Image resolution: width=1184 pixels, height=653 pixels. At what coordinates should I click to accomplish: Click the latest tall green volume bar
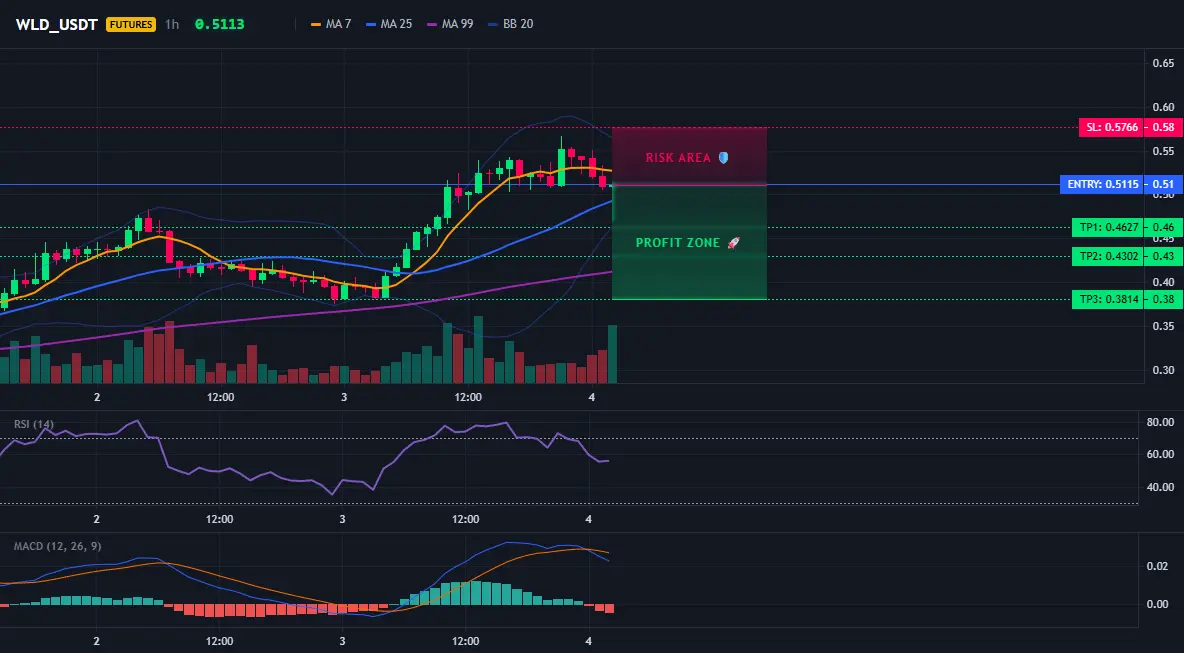pyautogui.click(x=612, y=354)
